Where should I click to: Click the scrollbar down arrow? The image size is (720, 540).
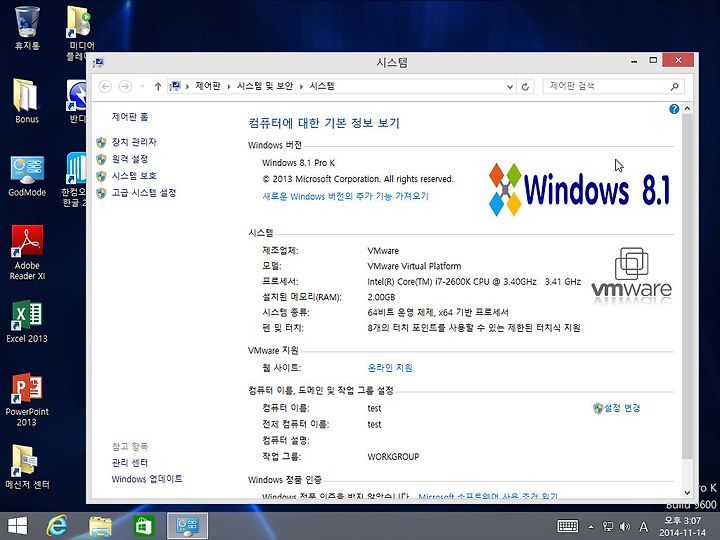(687, 493)
